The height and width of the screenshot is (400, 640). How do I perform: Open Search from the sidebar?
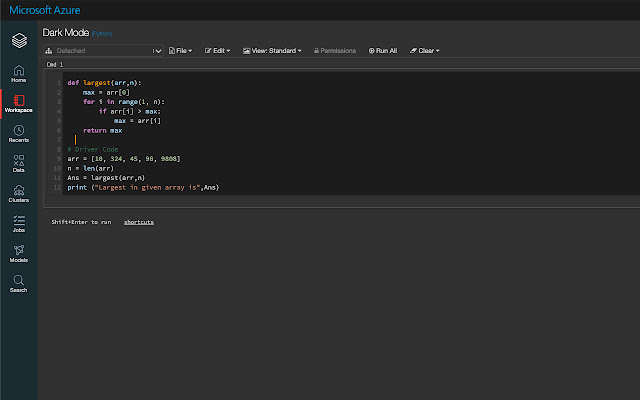(19, 284)
